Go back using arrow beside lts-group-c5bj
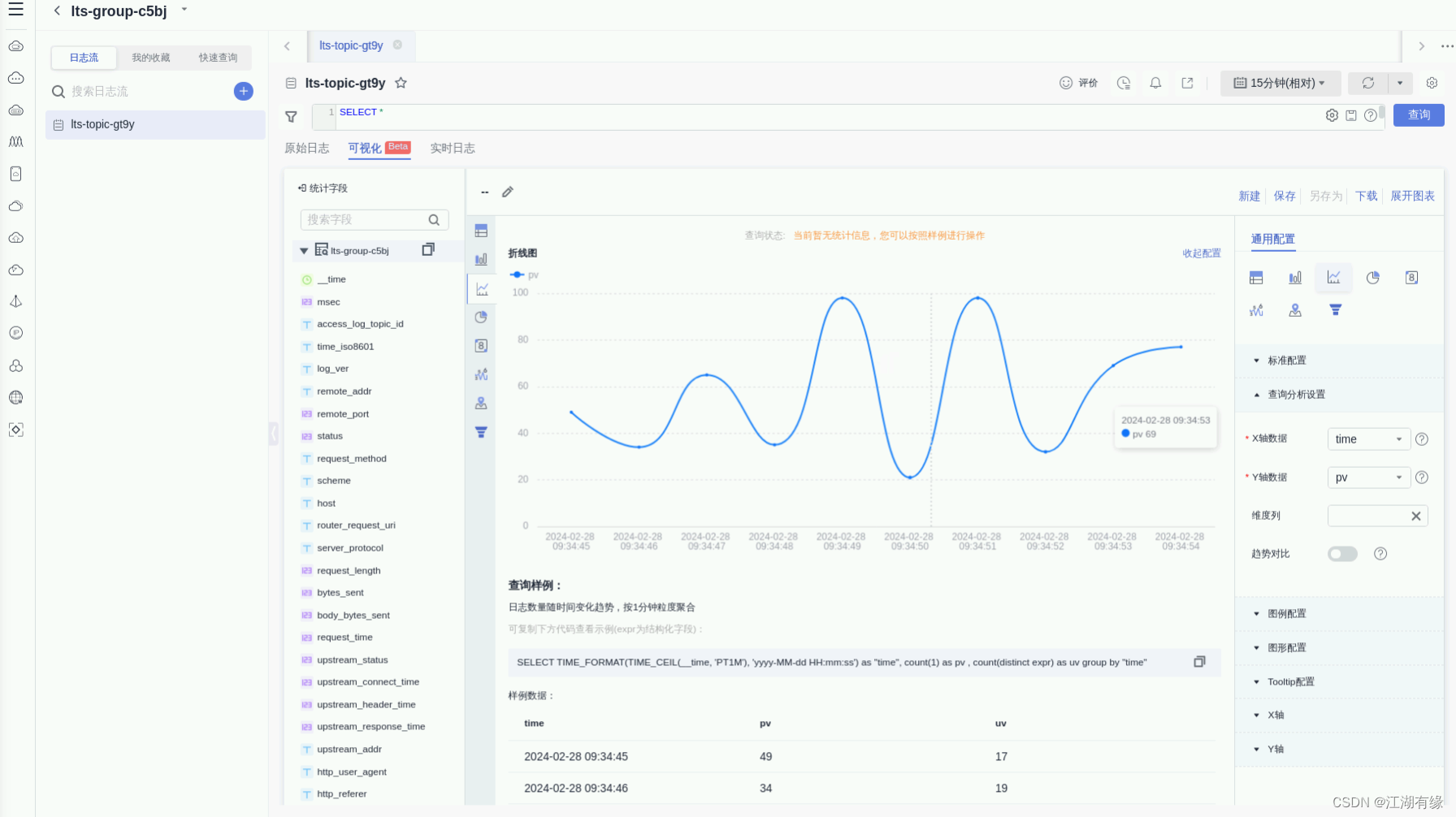Image resolution: width=1456 pixels, height=817 pixels. coord(56,11)
